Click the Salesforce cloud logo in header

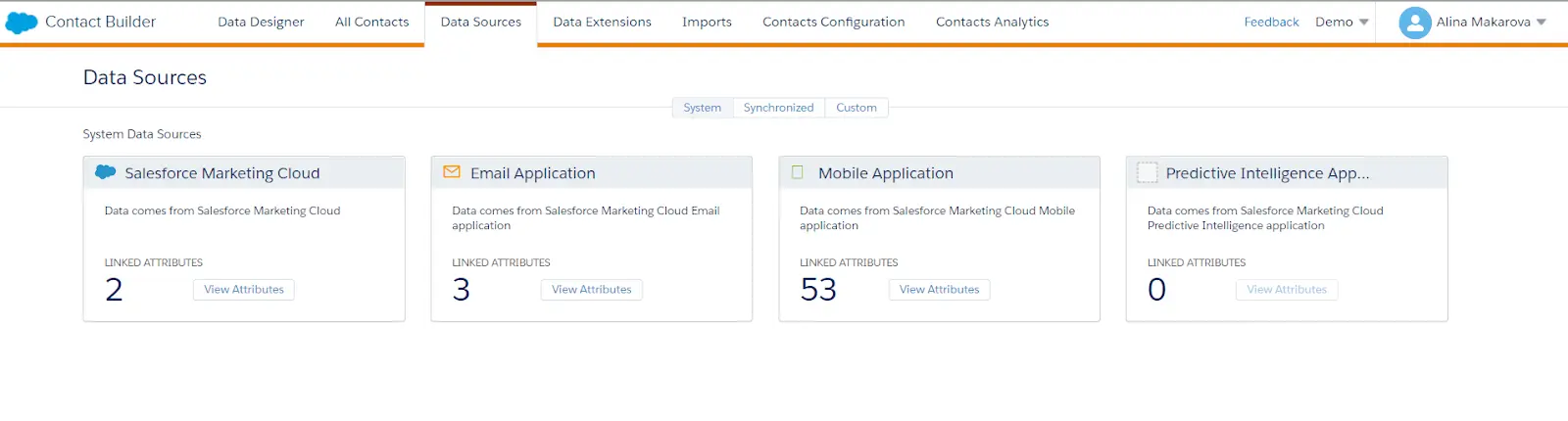[22, 22]
